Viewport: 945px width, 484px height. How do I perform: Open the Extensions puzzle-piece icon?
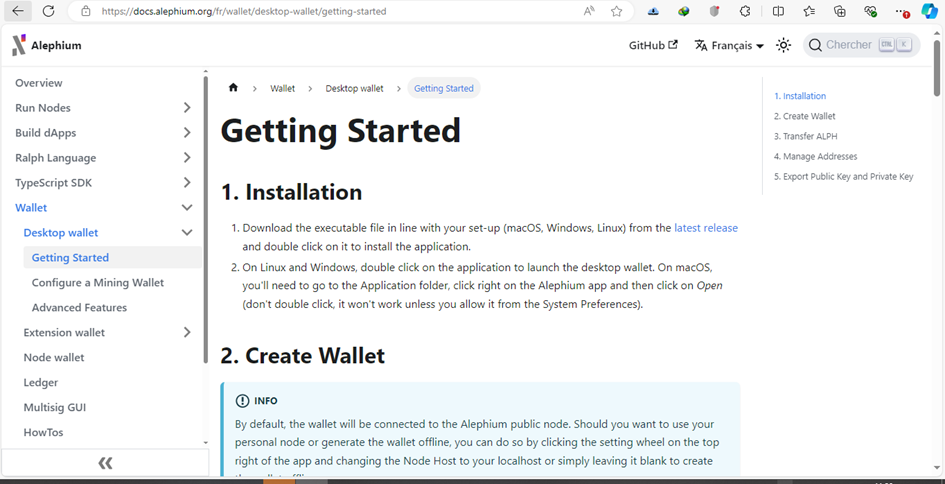pos(746,11)
